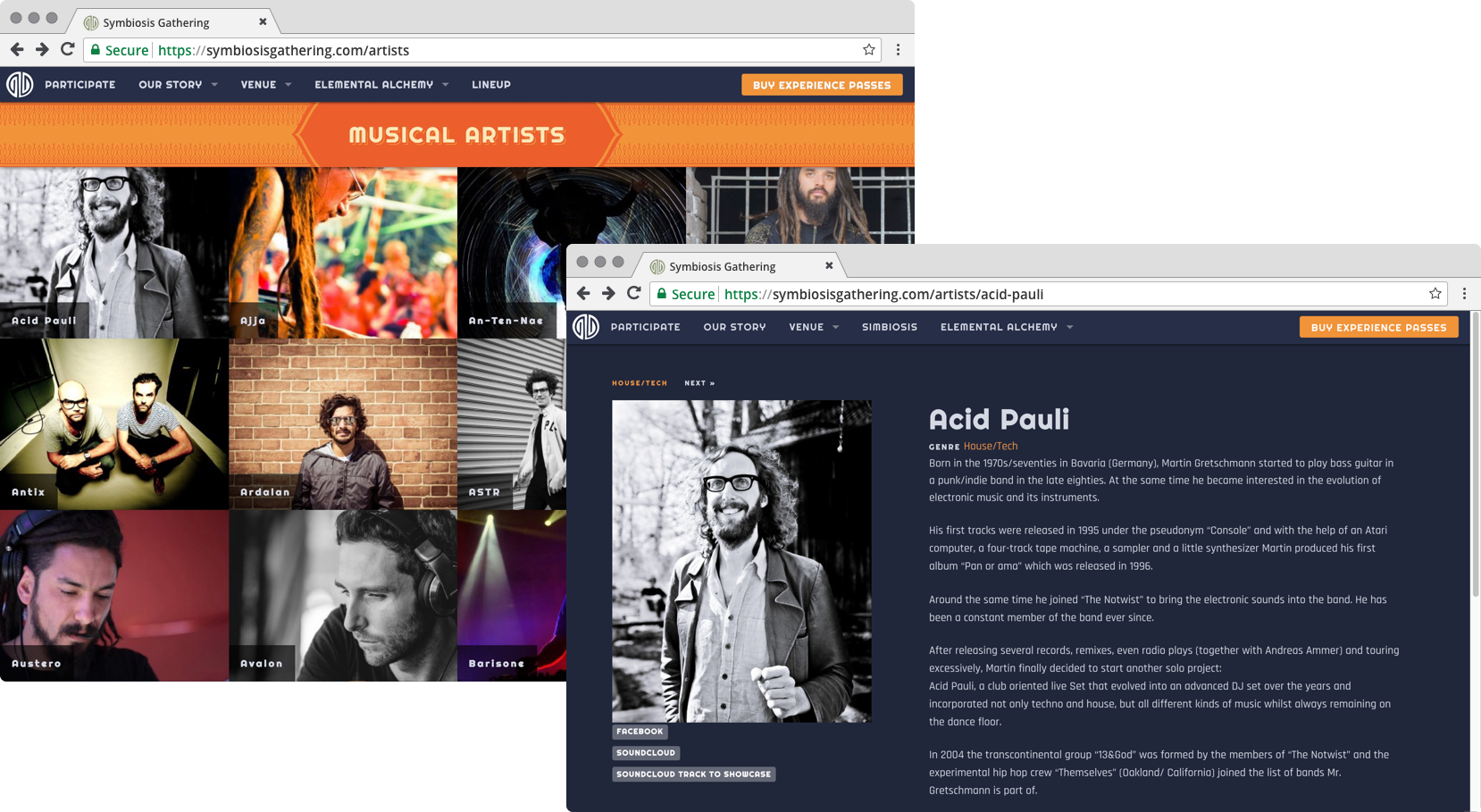Click the Acid Pauli page vertical scrollbar
This screenshot has height=812, width=1481.
1475,454
